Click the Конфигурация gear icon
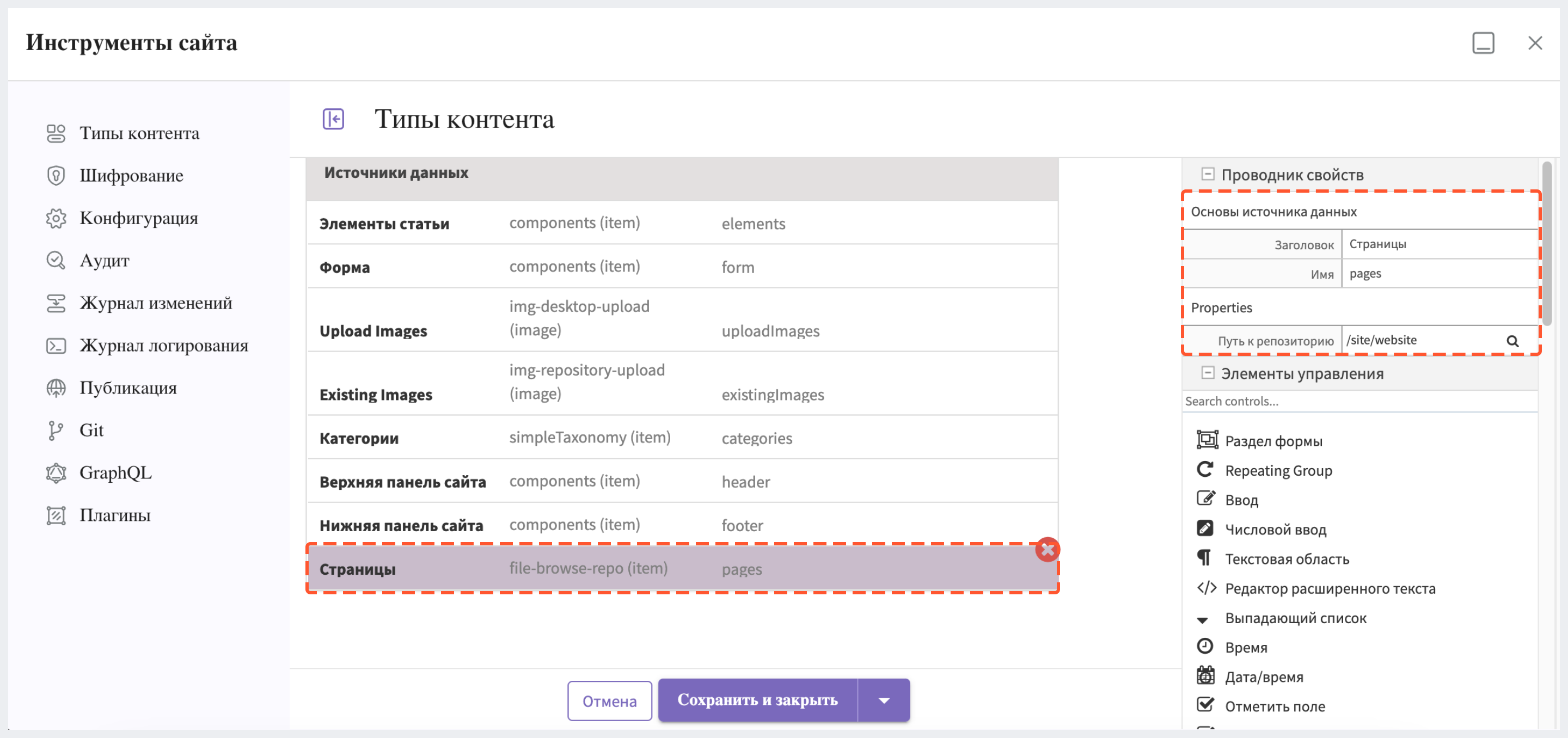Viewport: 1568px width, 738px height. pos(56,218)
